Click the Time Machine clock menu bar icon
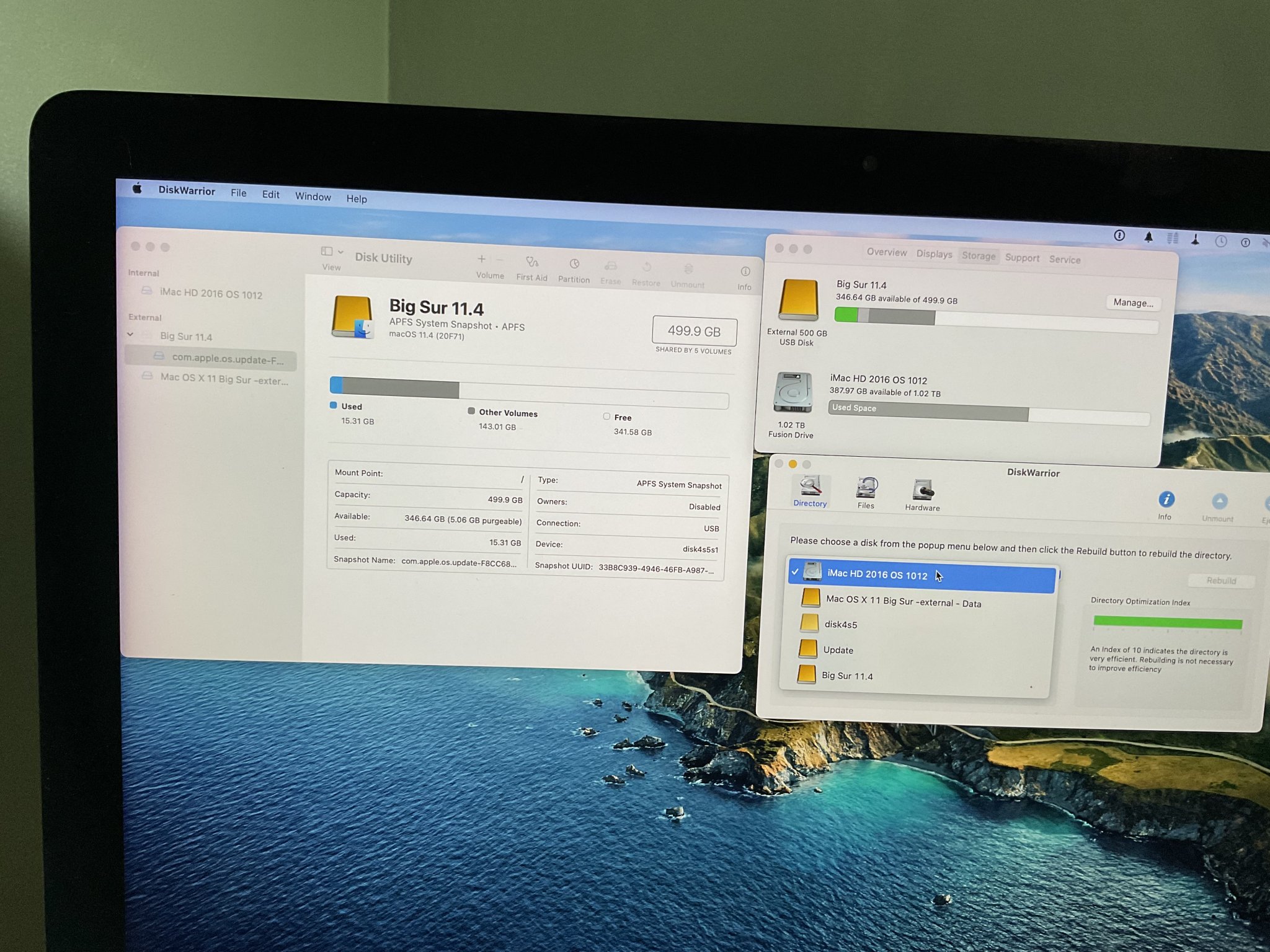The image size is (1270, 952). click(x=1221, y=241)
